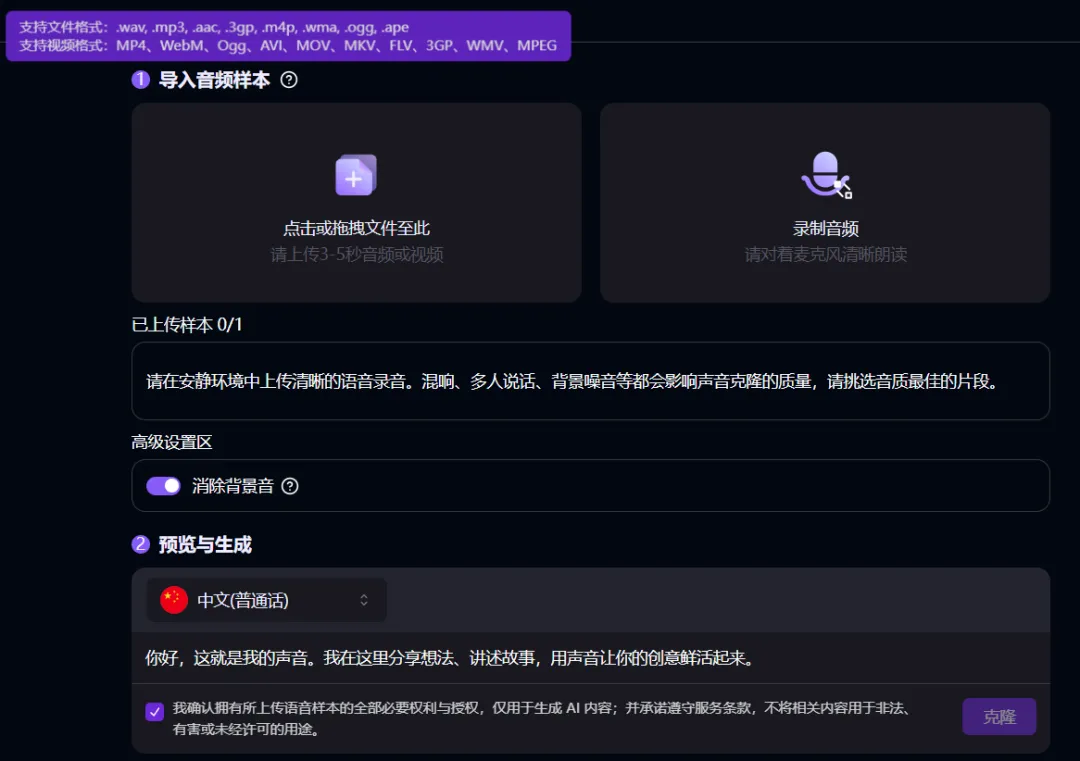The image size is (1080, 761).
Task: Click the help icon next to 消除背景音
Action: coord(290,486)
